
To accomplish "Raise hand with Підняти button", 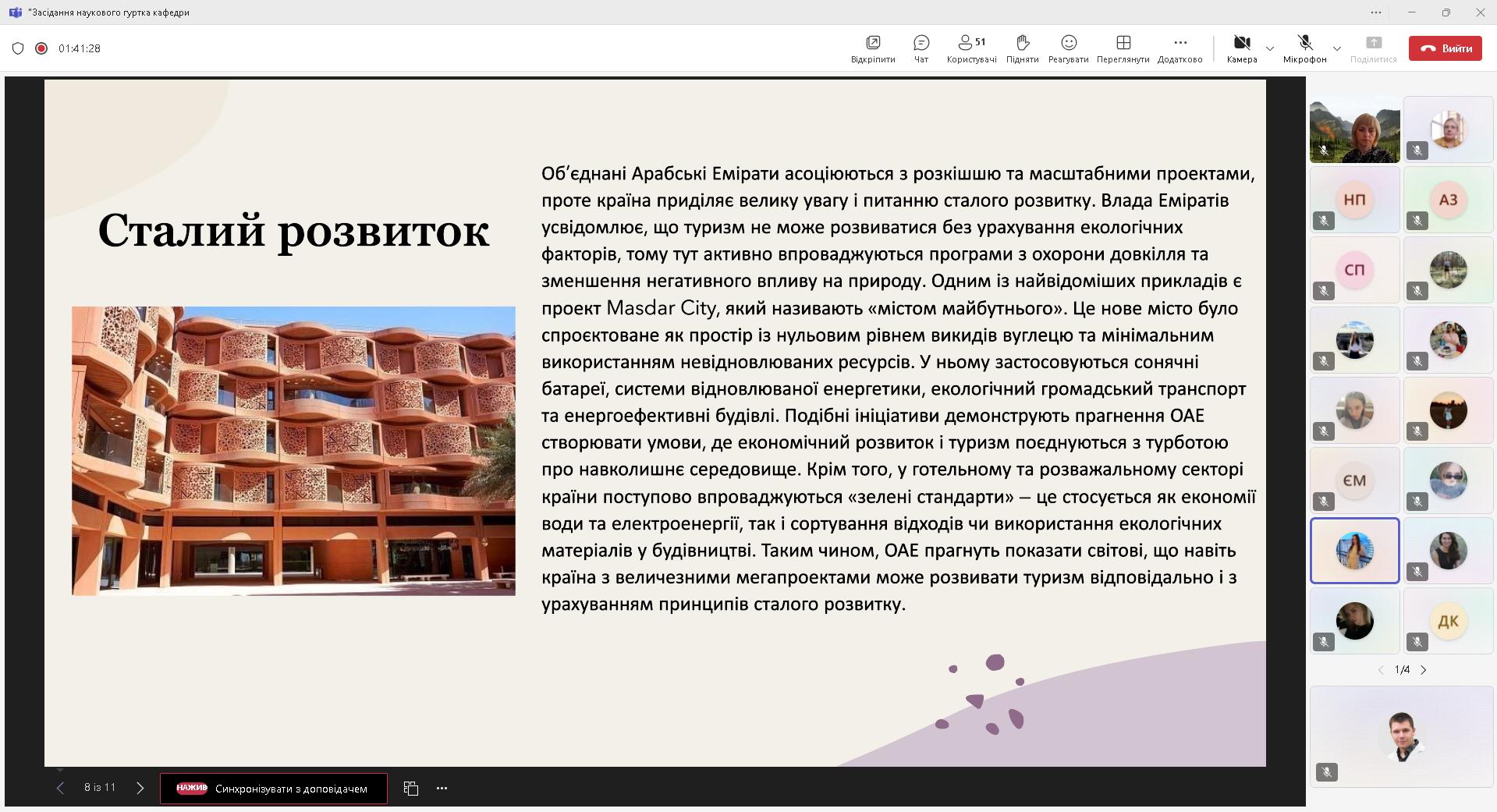I will tap(1022, 48).
